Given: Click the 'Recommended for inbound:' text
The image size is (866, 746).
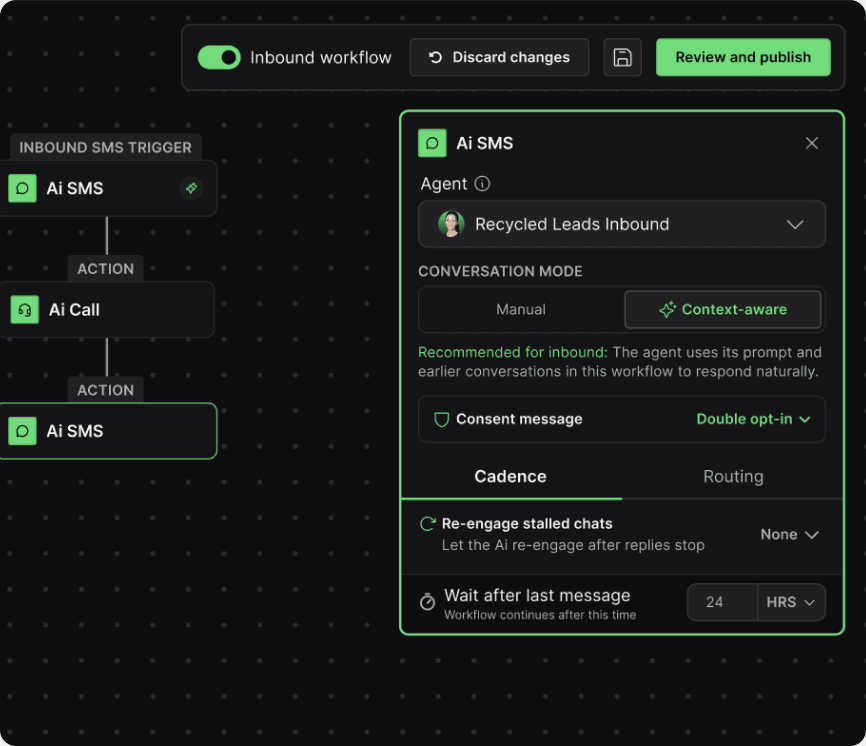Looking at the screenshot, I should coord(513,352).
